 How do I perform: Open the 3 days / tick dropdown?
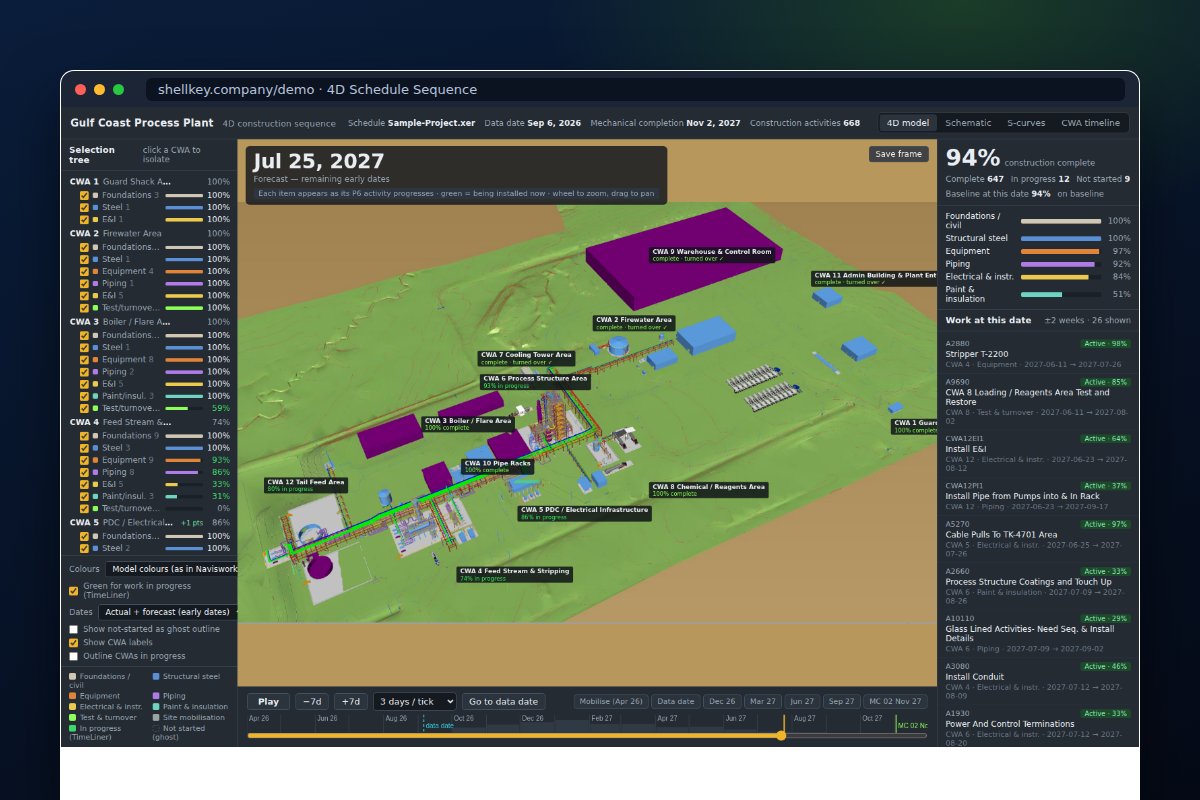(414, 701)
